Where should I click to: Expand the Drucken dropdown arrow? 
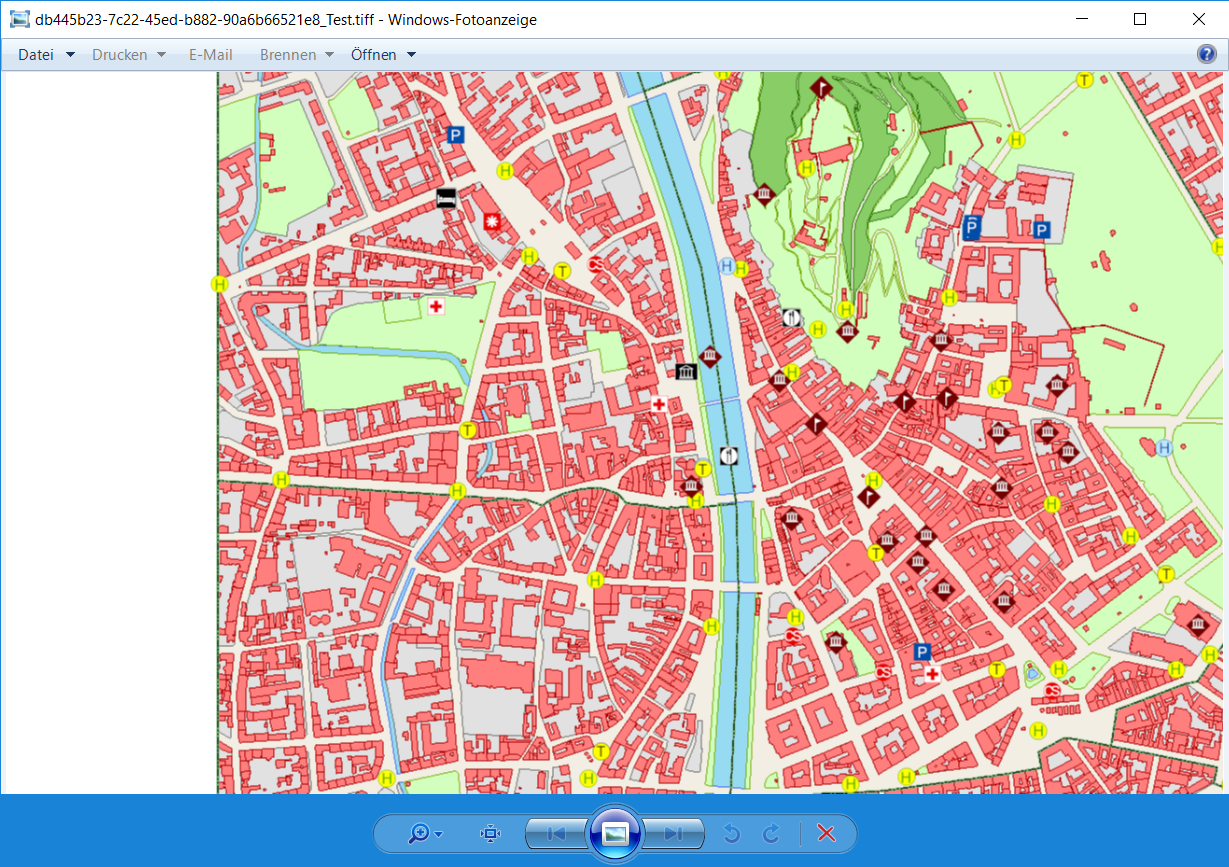click(162, 55)
